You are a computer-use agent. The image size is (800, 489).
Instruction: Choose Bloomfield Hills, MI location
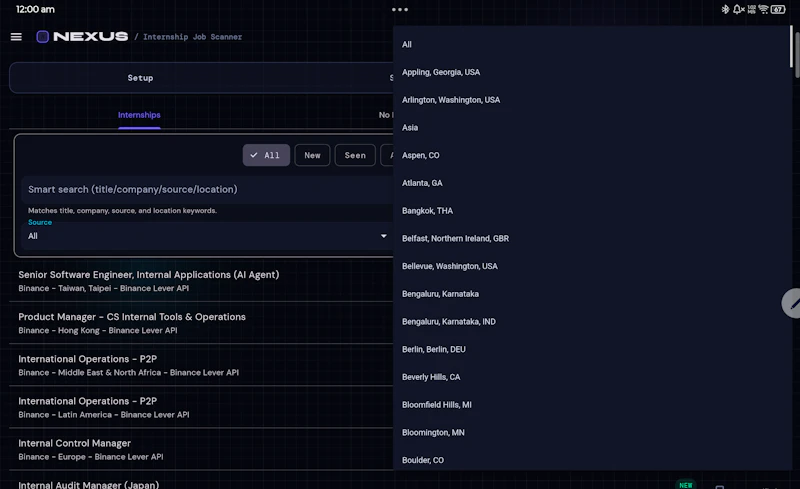[x=592, y=405]
